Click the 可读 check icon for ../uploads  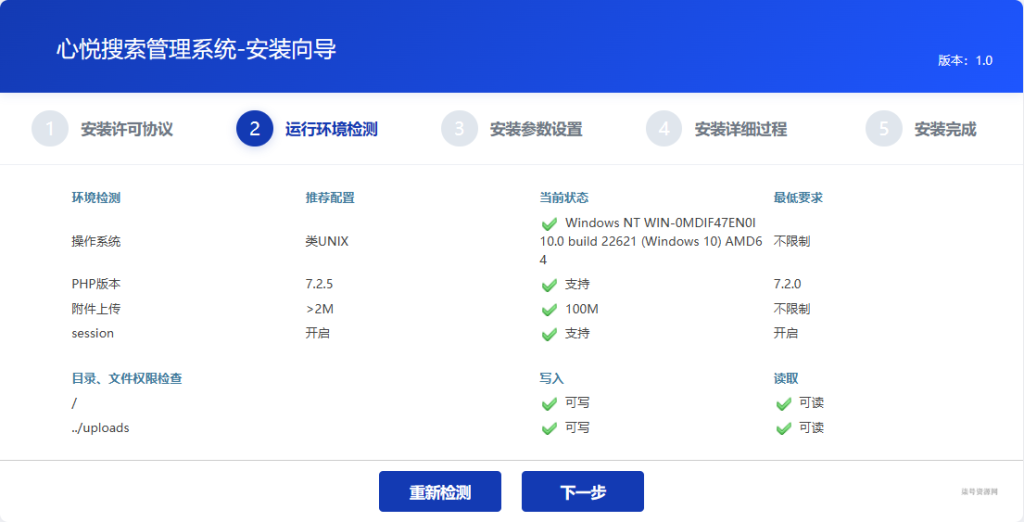783,429
